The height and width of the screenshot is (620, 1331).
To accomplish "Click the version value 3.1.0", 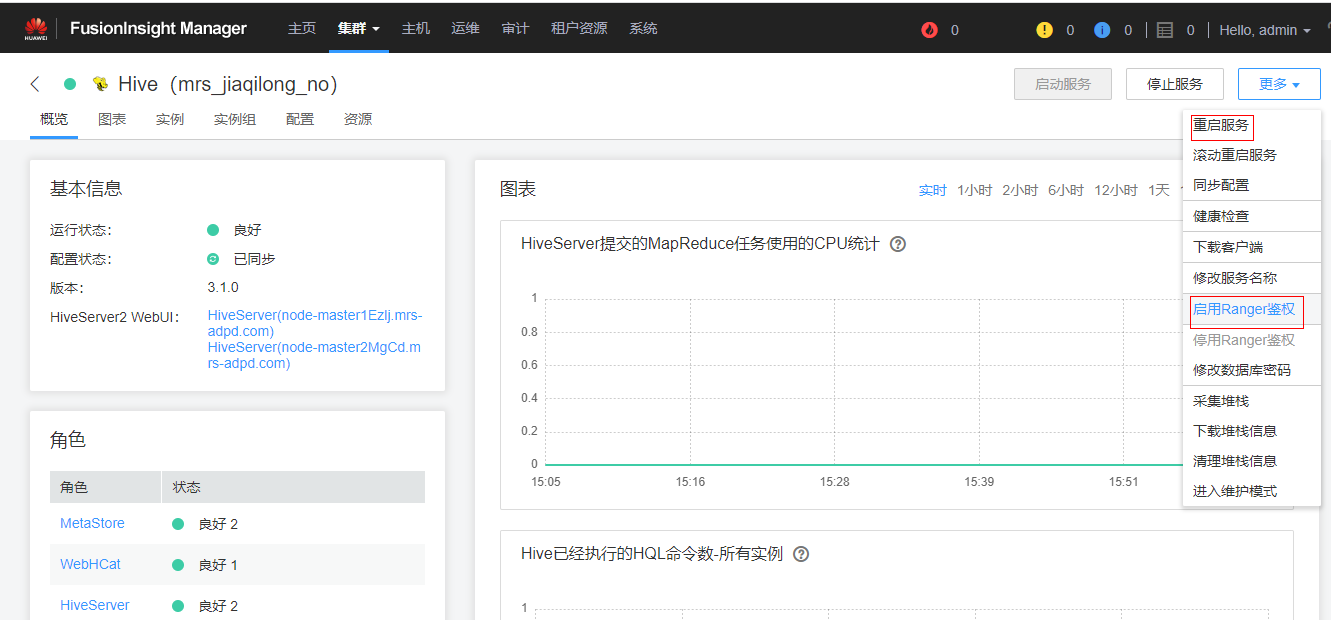I will point(223,287).
